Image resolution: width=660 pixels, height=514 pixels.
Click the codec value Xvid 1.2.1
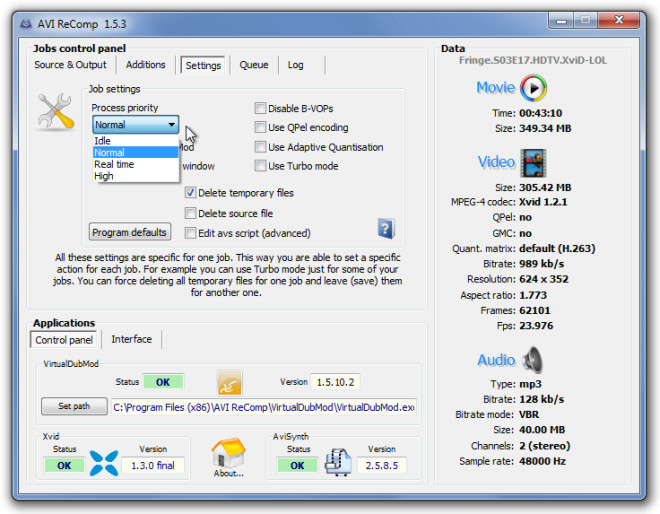pos(543,202)
